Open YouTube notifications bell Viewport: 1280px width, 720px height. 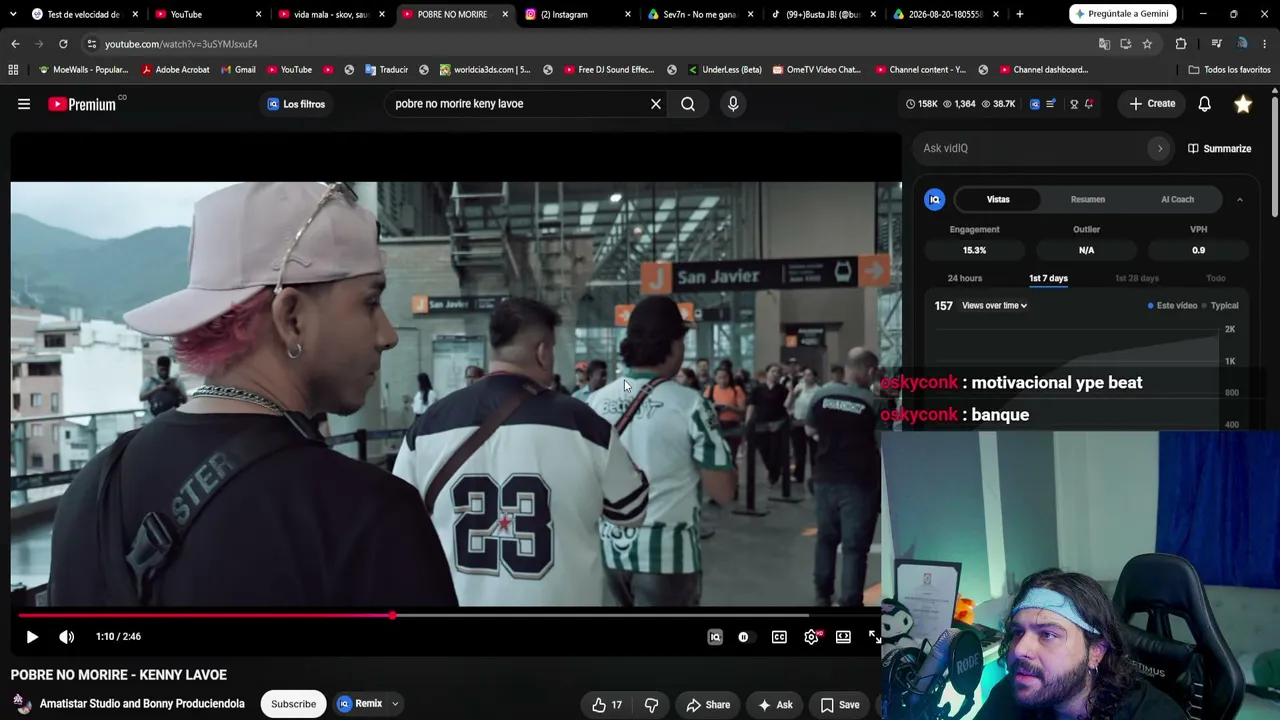pos(1205,104)
